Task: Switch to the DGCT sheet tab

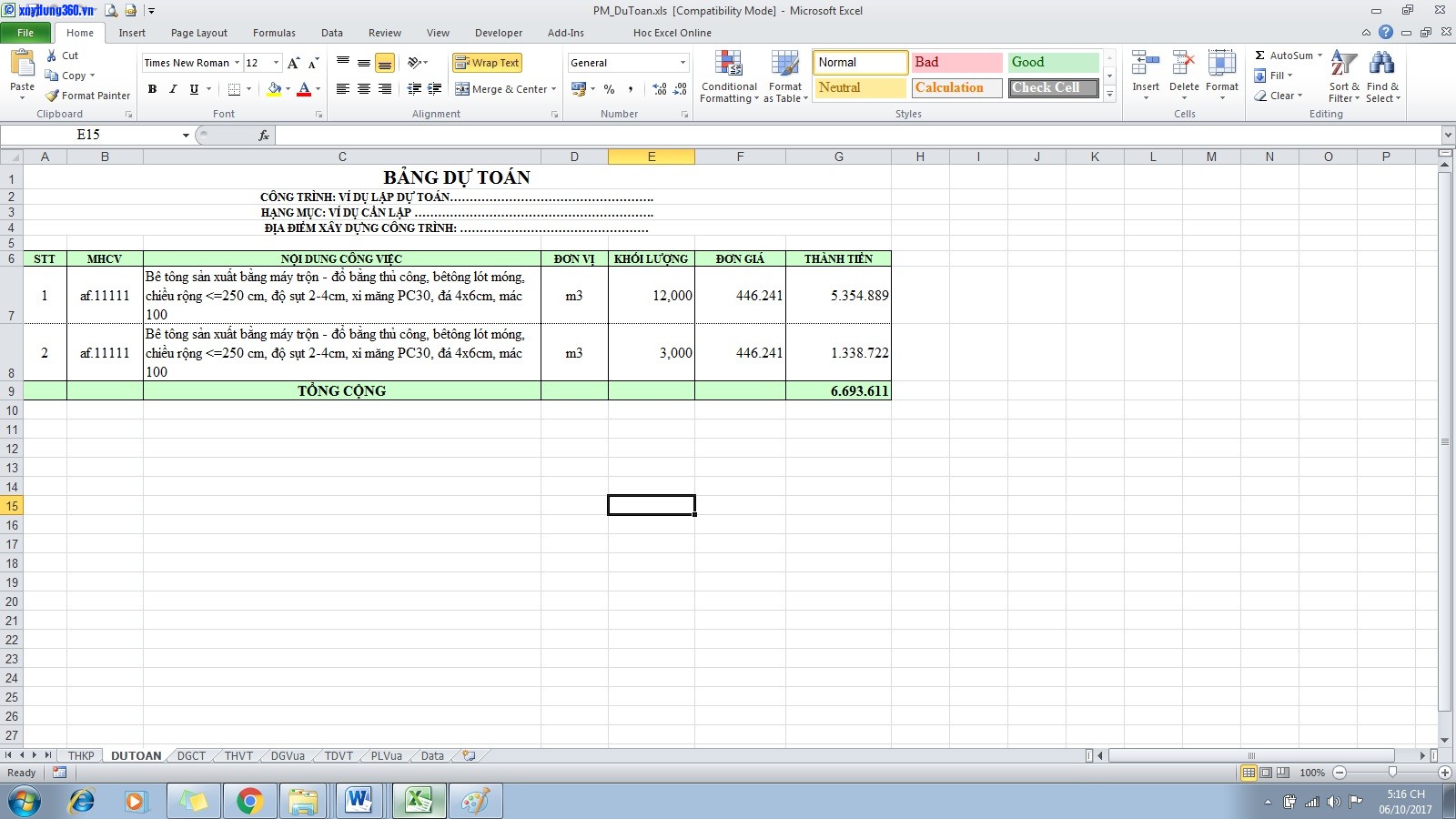Action: tap(191, 756)
